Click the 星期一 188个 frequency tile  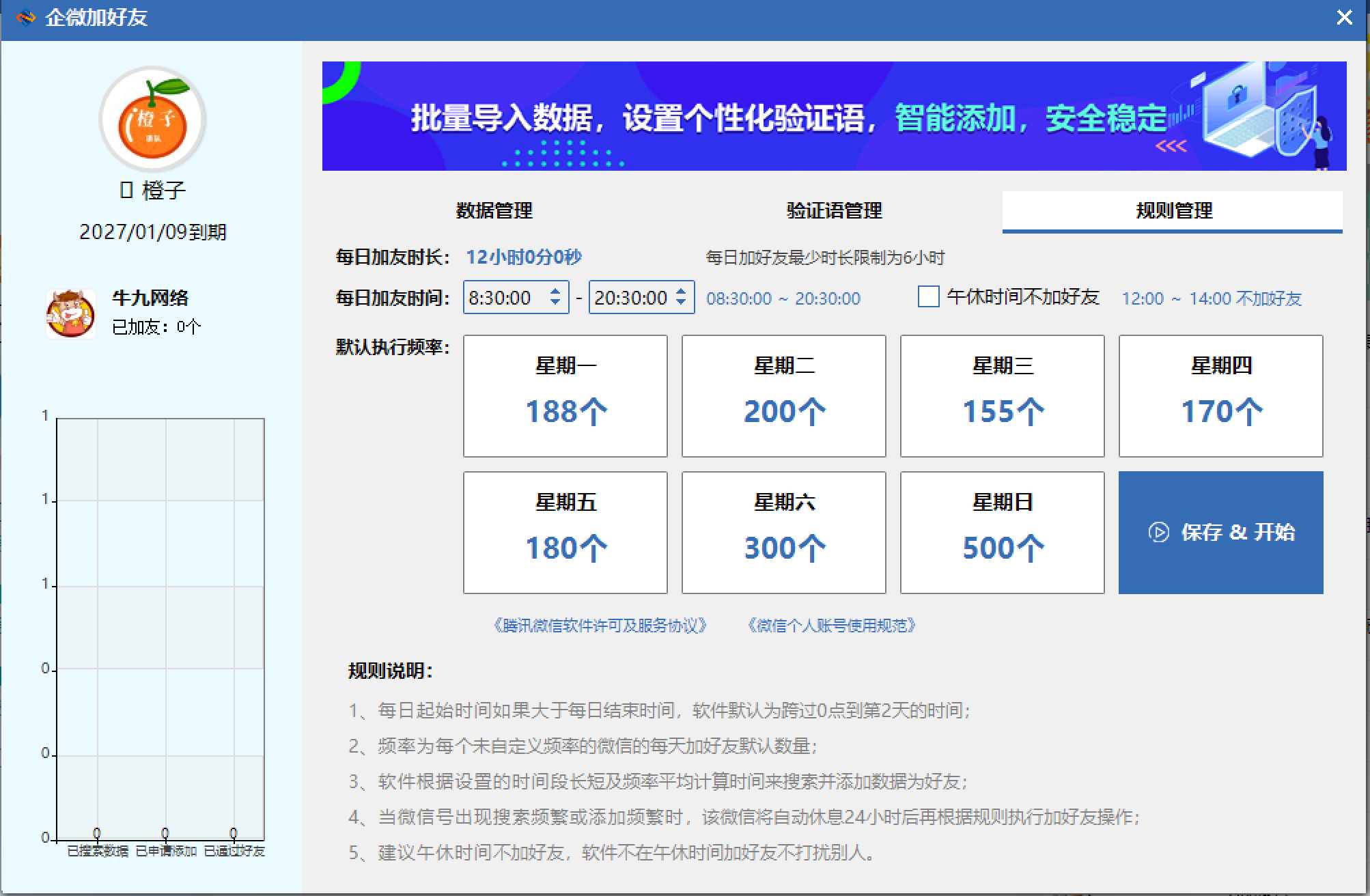[x=565, y=396]
